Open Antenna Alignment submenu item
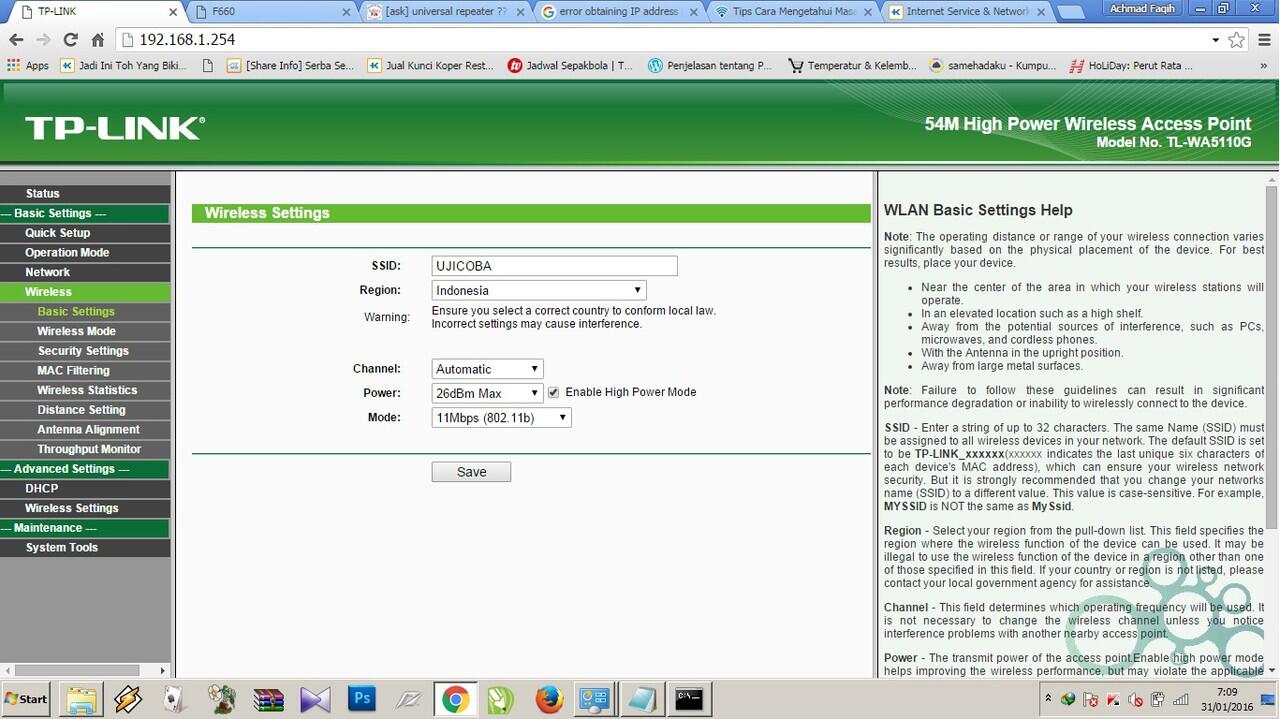 [85, 430]
